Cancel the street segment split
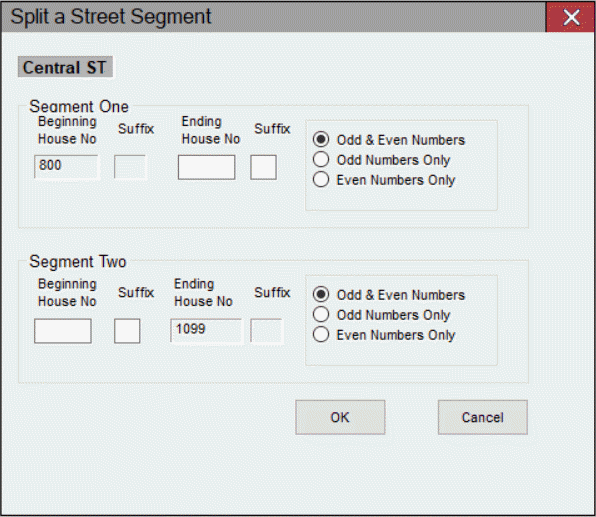The image size is (596, 517). pyautogui.click(x=483, y=417)
